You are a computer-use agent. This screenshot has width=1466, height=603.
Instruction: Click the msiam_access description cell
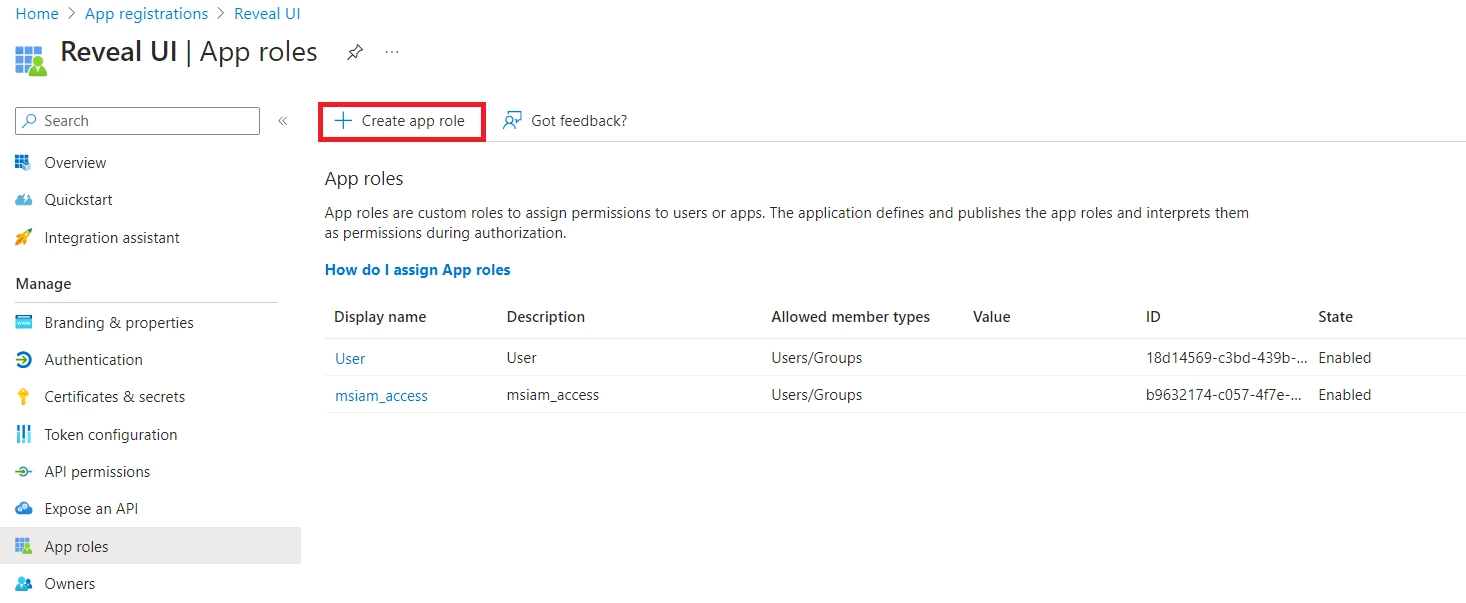pos(553,395)
